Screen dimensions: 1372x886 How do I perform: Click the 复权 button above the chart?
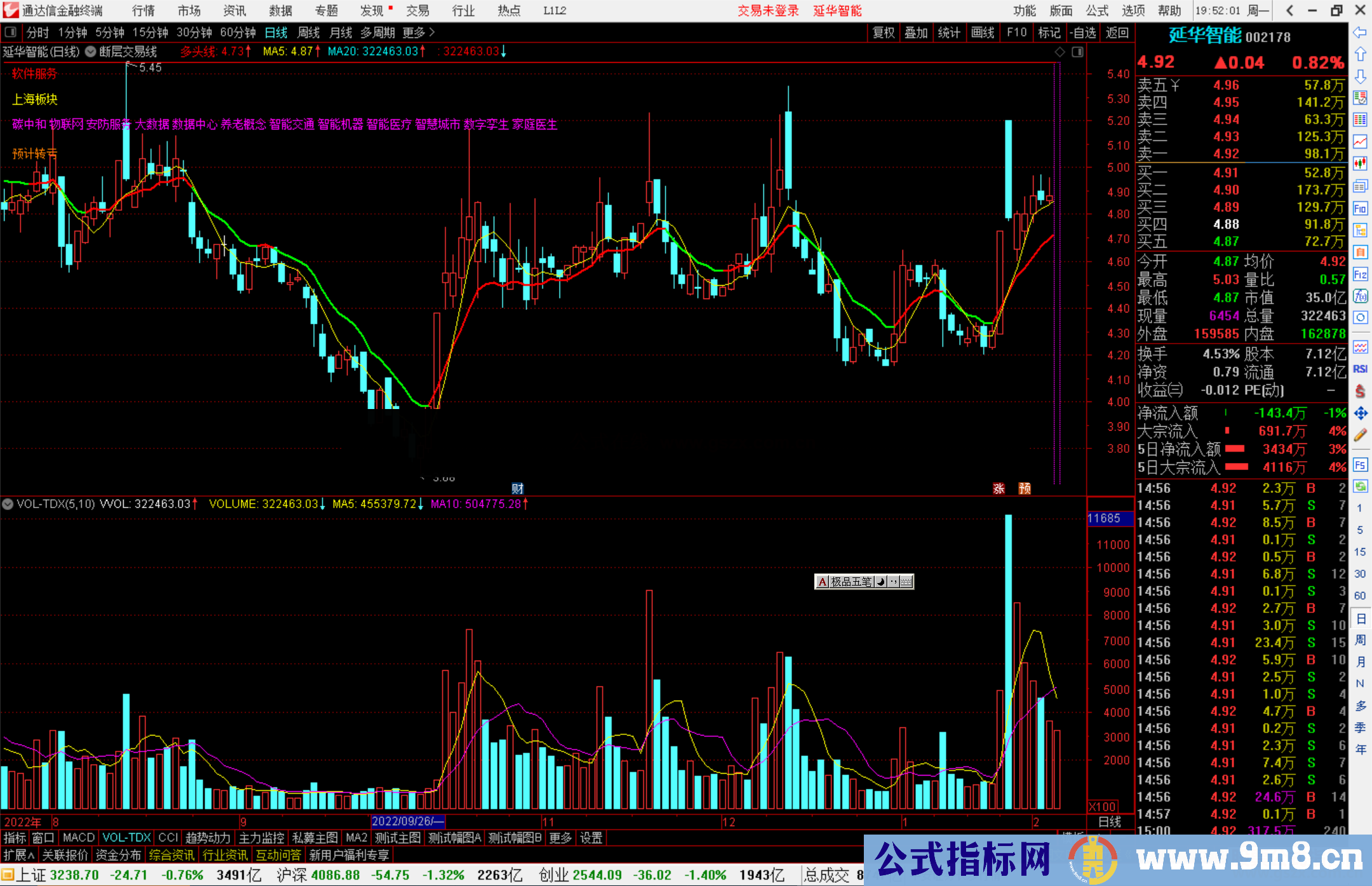pyautogui.click(x=883, y=32)
